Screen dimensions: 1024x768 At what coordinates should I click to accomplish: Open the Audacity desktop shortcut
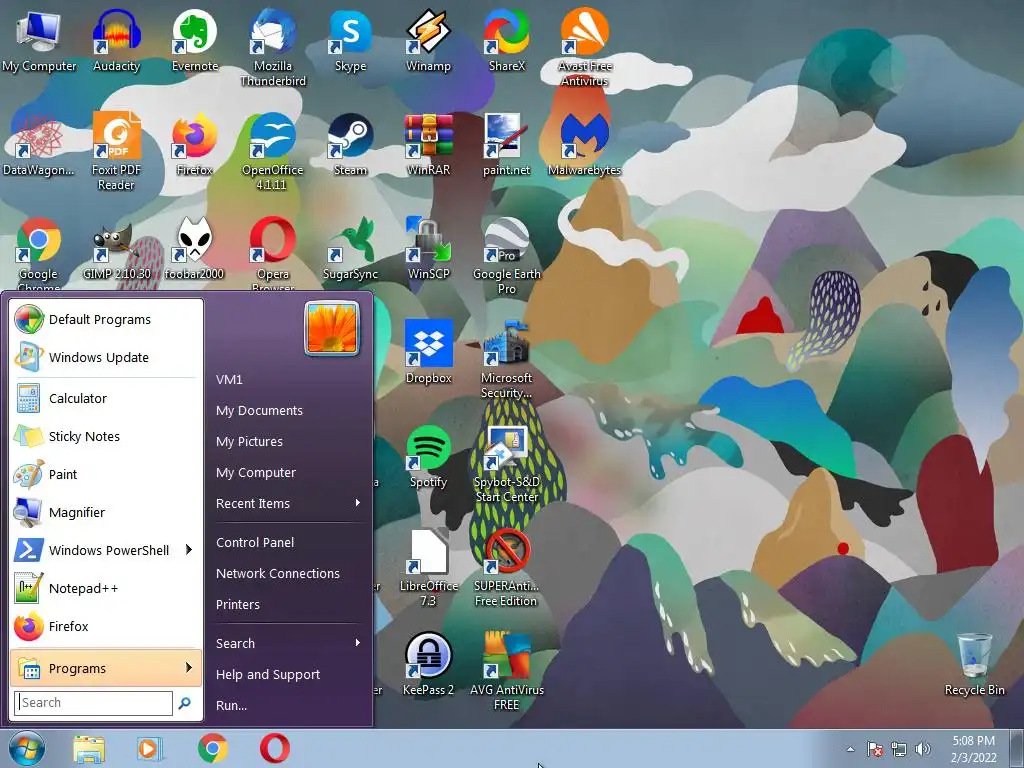pos(116,40)
